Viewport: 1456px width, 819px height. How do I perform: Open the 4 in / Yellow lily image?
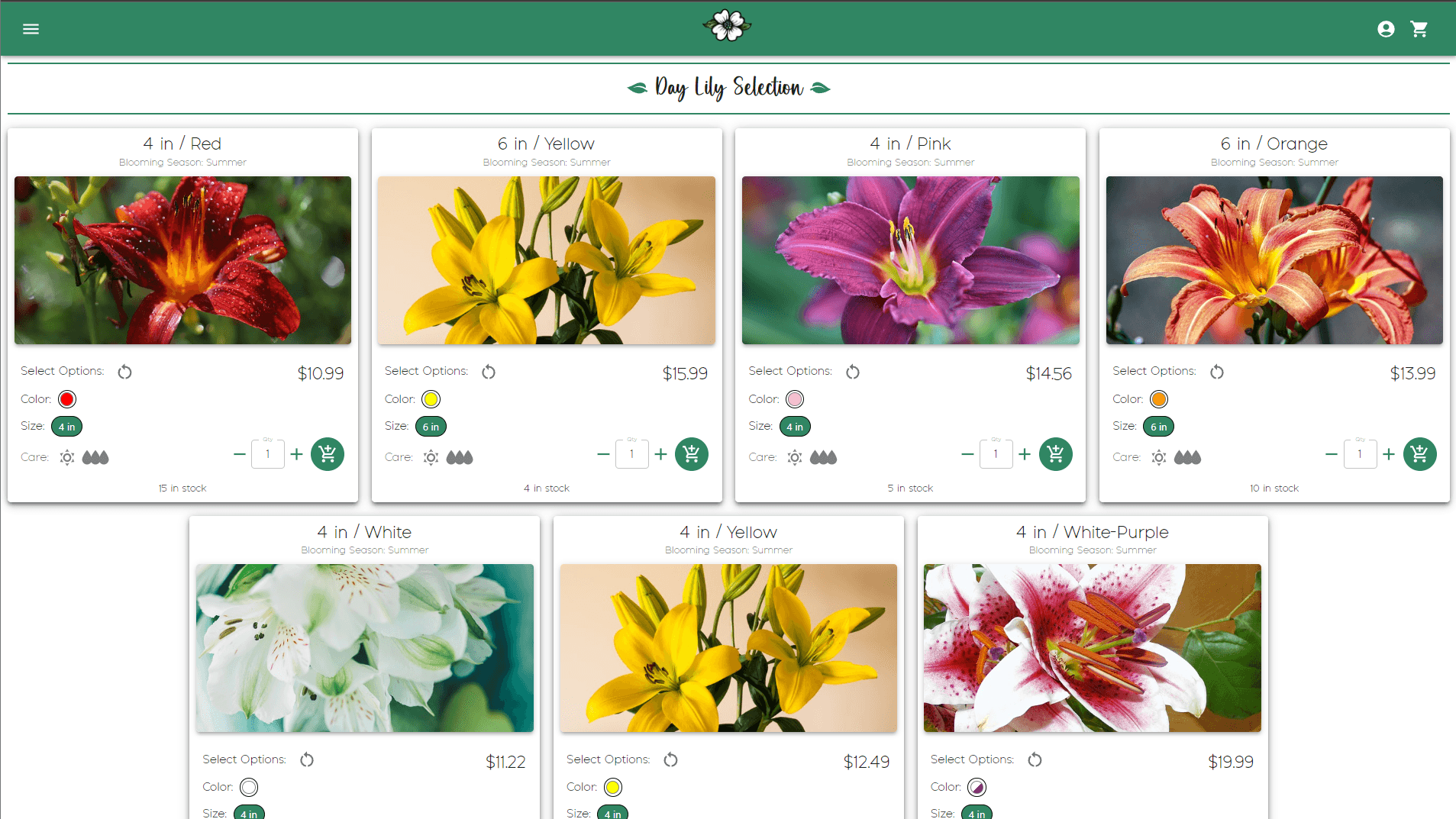(728, 648)
